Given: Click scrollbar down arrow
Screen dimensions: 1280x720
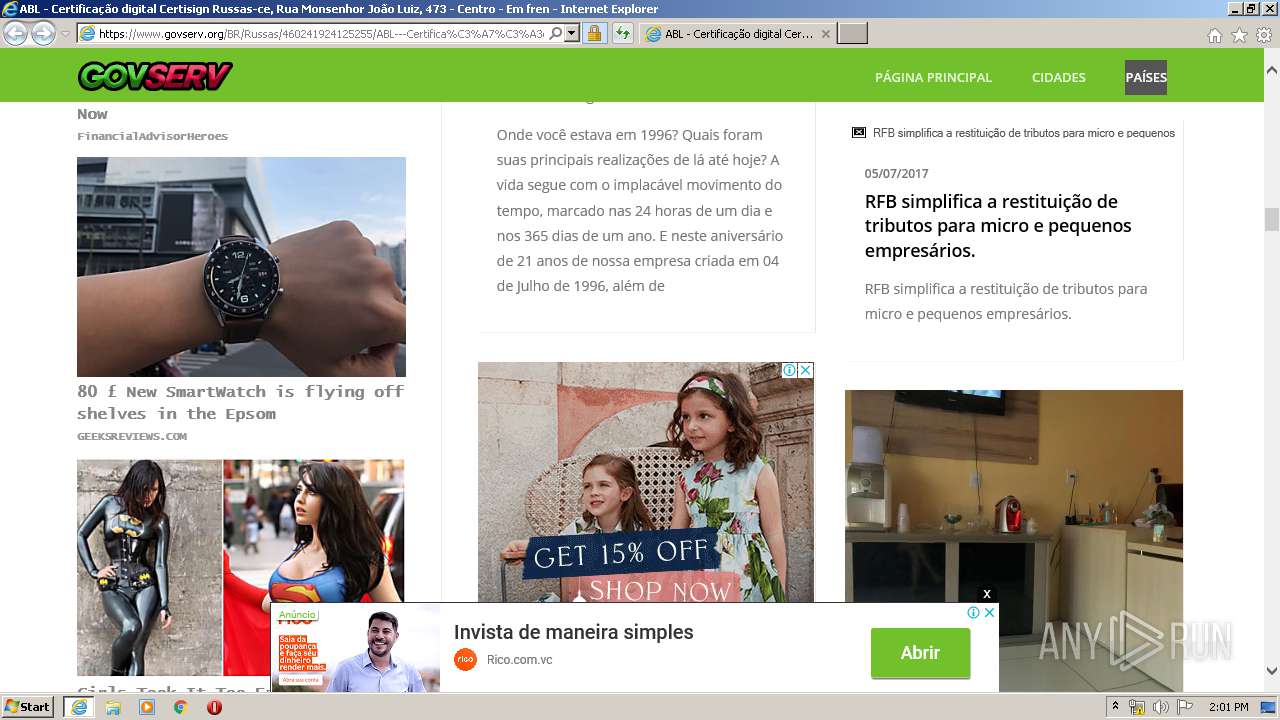Looking at the screenshot, I should coord(1271,671).
